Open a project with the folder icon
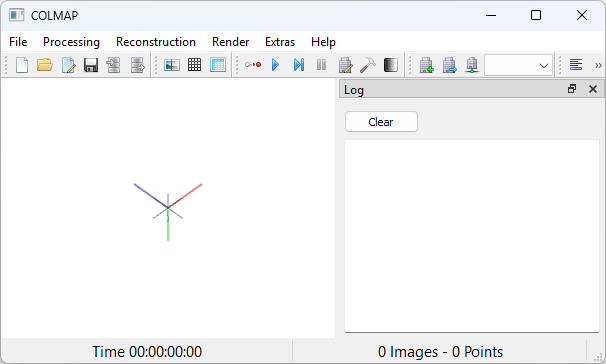The height and width of the screenshot is (364, 606). (x=45, y=65)
